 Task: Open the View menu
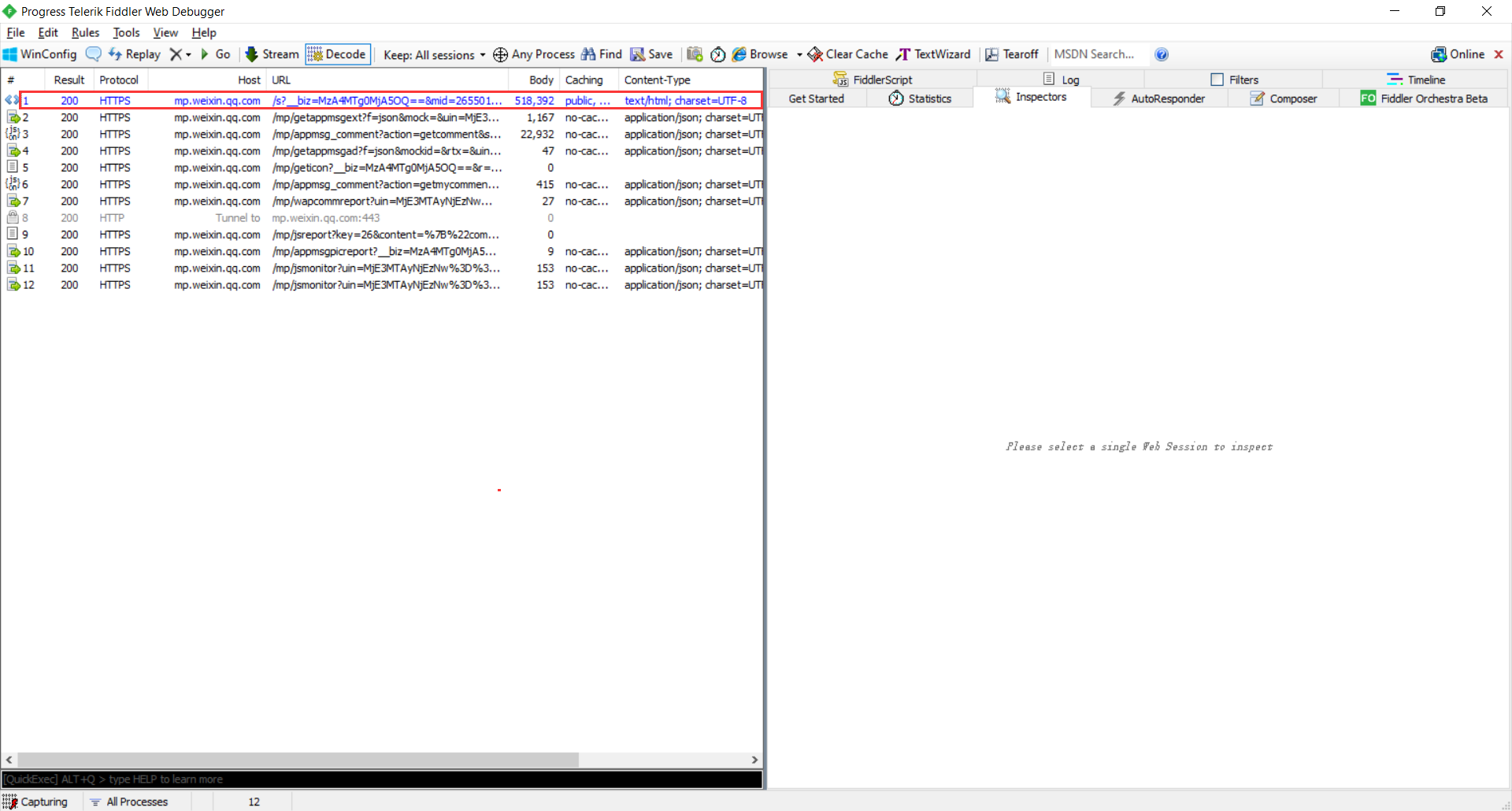coord(165,32)
